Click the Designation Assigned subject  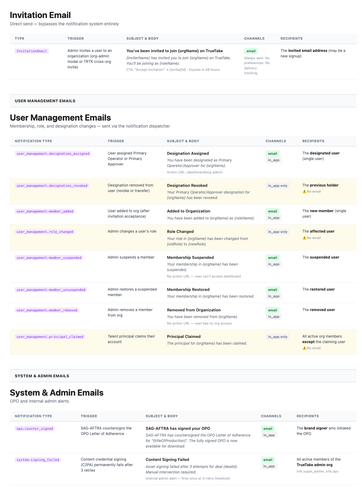pyautogui.click(x=188, y=153)
